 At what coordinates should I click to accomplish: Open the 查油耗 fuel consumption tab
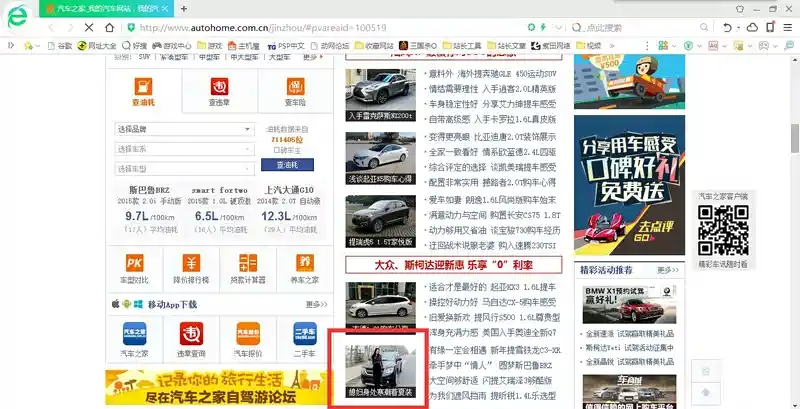pos(143,91)
